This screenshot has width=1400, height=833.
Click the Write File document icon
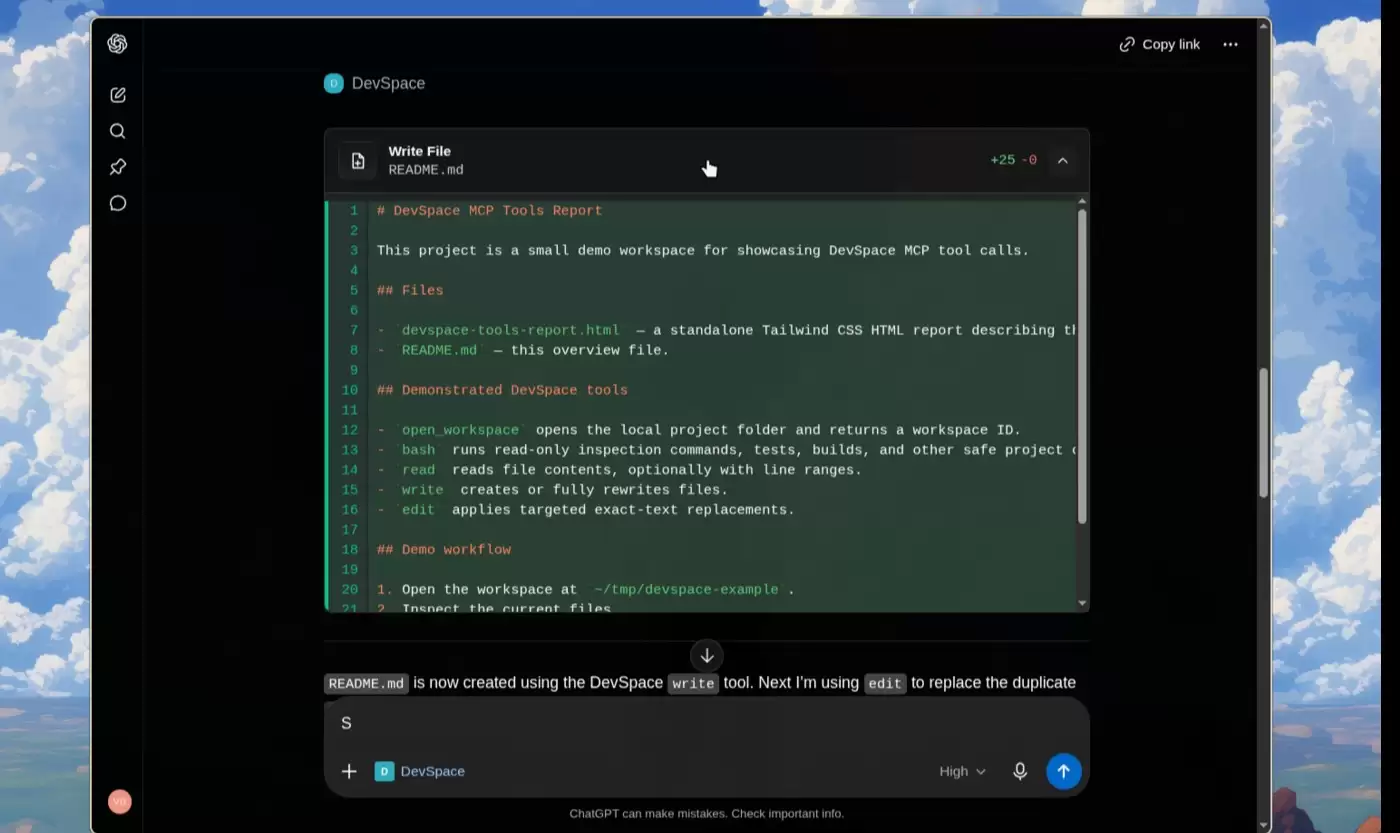pyautogui.click(x=358, y=160)
